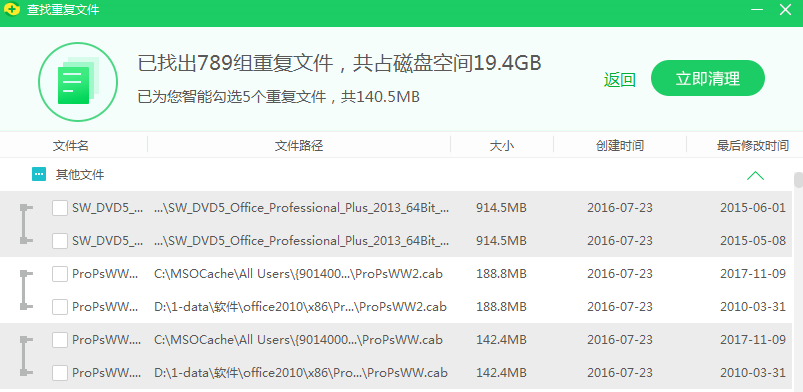Check the SW_DVD5 file modified 2015-05-08
Image resolution: width=803 pixels, height=392 pixels.
click(60, 241)
